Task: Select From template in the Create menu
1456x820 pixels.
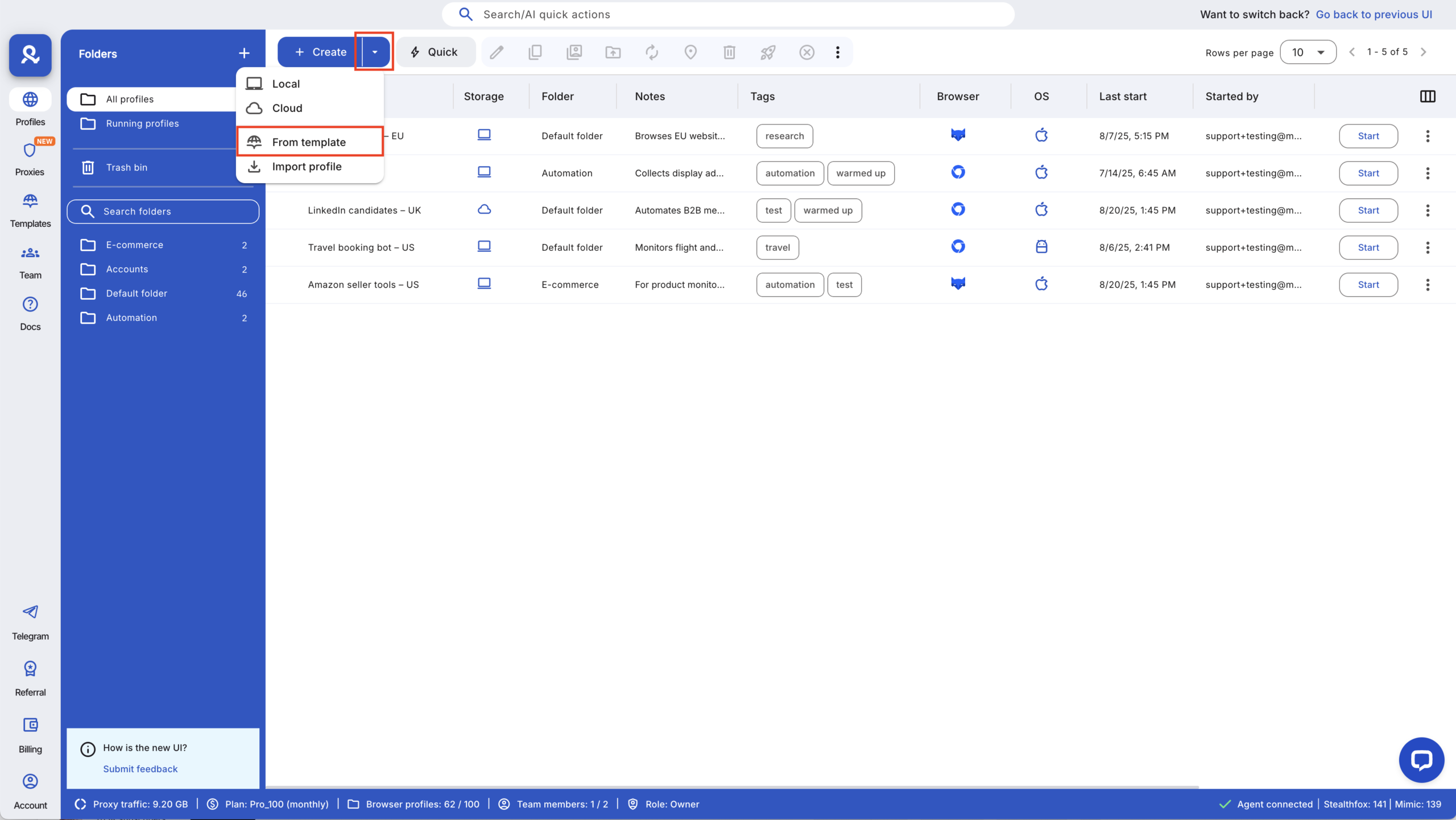Action: [x=309, y=142]
